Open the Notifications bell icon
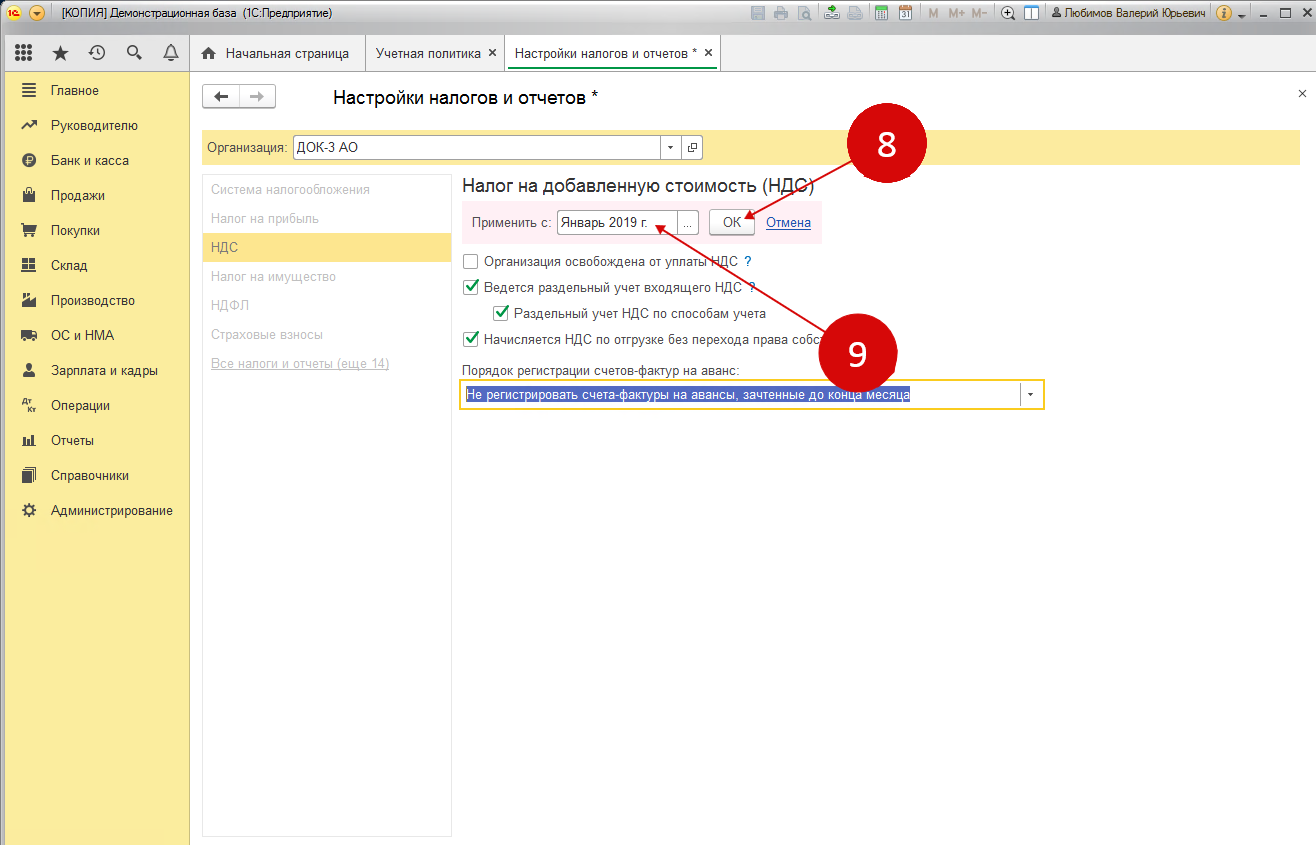The height and width of the screenshot is (845, 1316). (171, 53)
